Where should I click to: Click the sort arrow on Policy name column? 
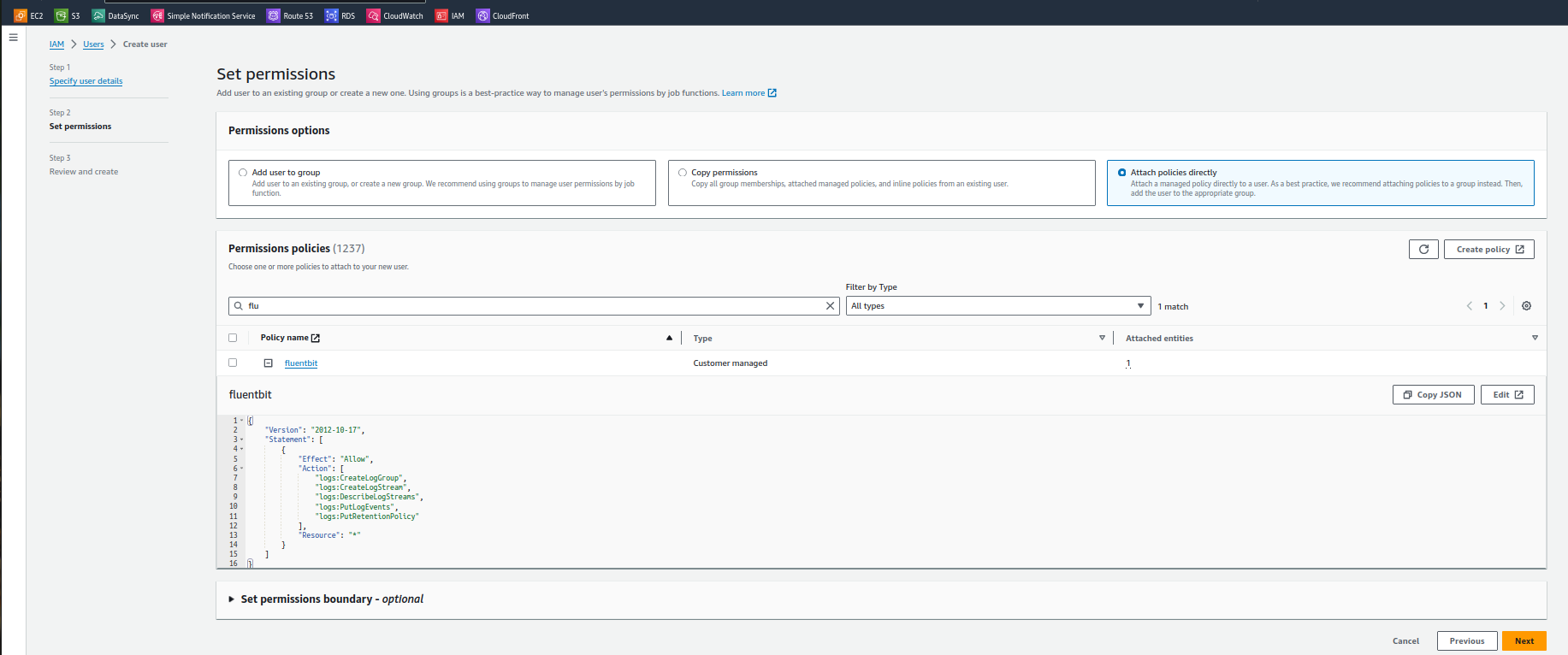pos(669,338)
